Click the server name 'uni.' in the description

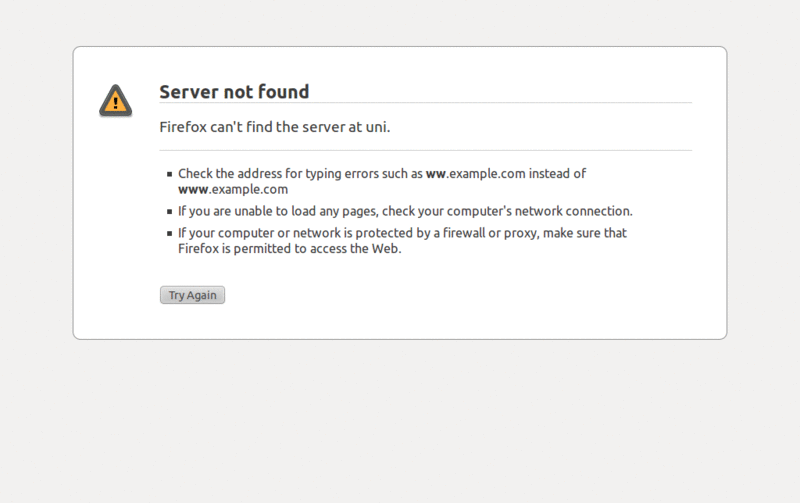point(378,127)
